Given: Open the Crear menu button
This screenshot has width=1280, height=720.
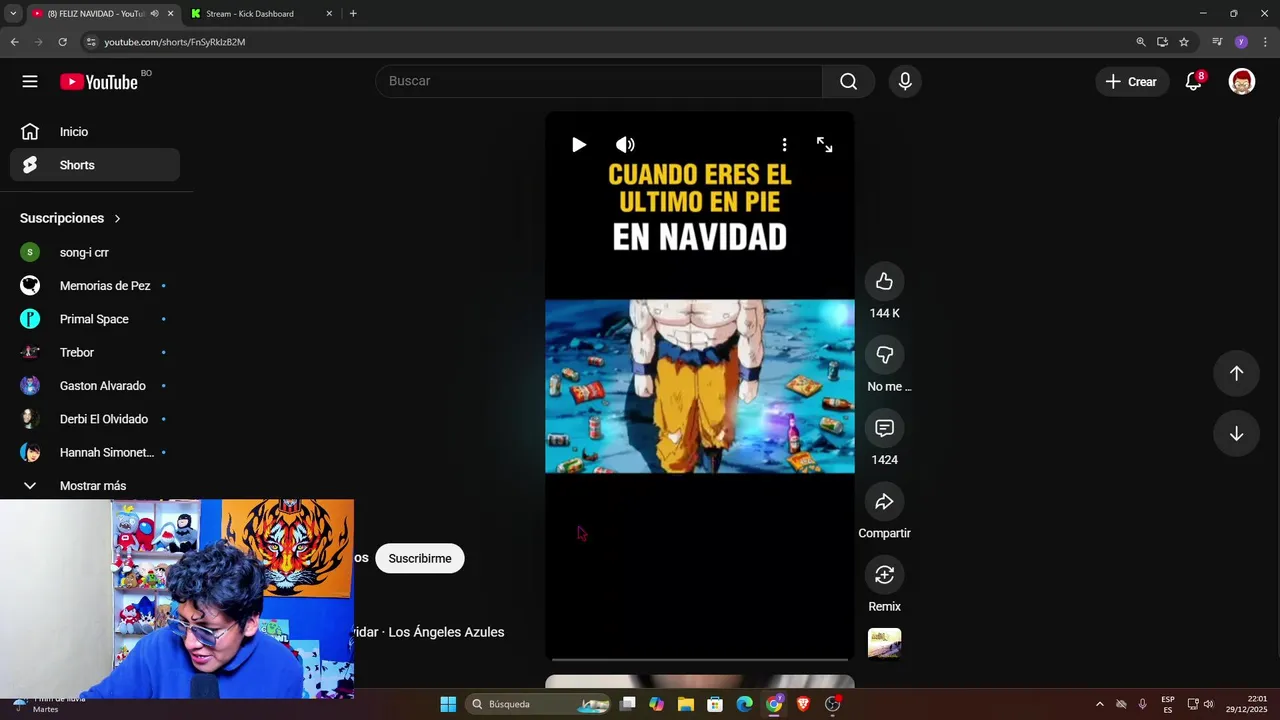Looking at the screenshot, I should (1131, 82).
